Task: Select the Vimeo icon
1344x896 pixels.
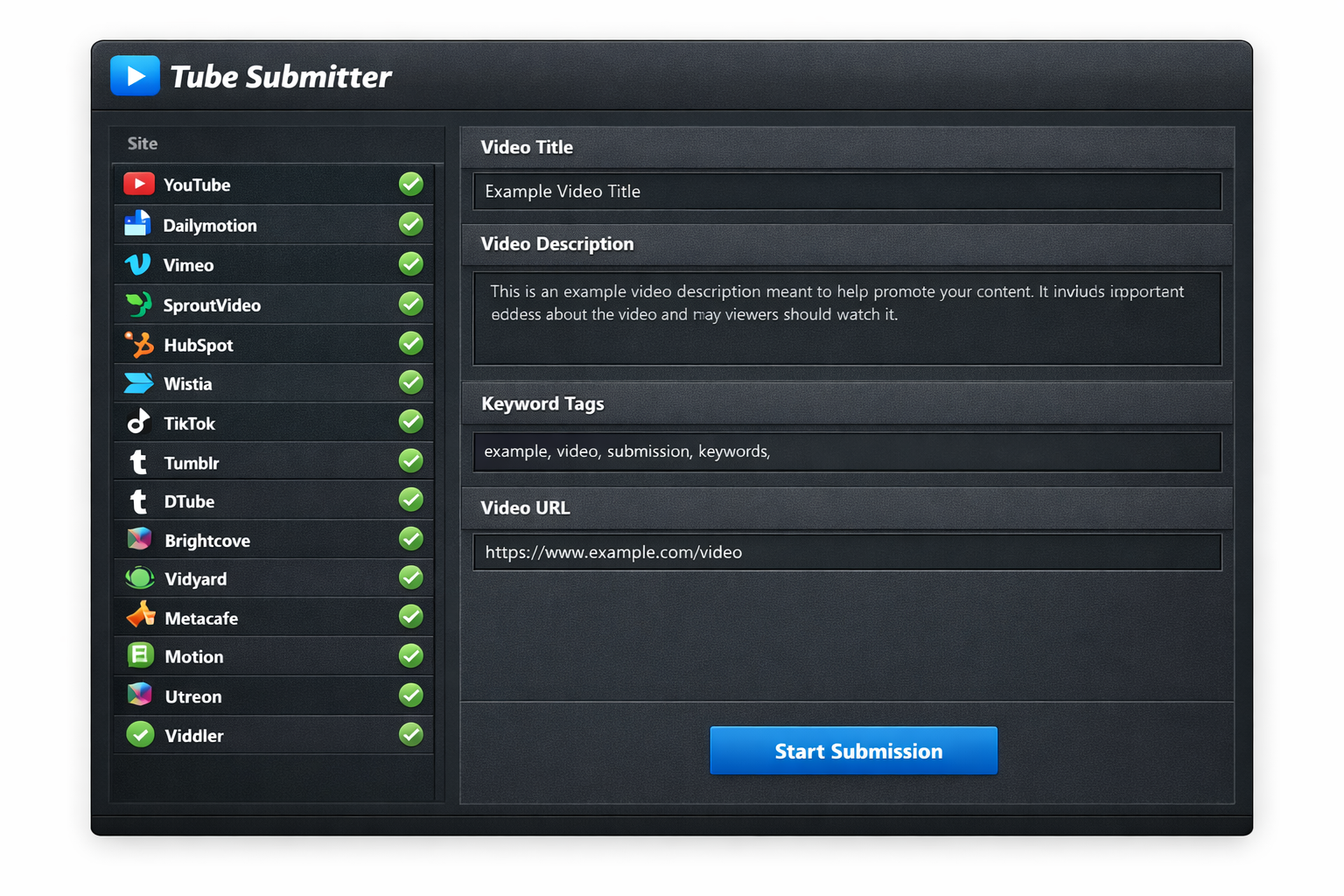Action: pos(138,264)
